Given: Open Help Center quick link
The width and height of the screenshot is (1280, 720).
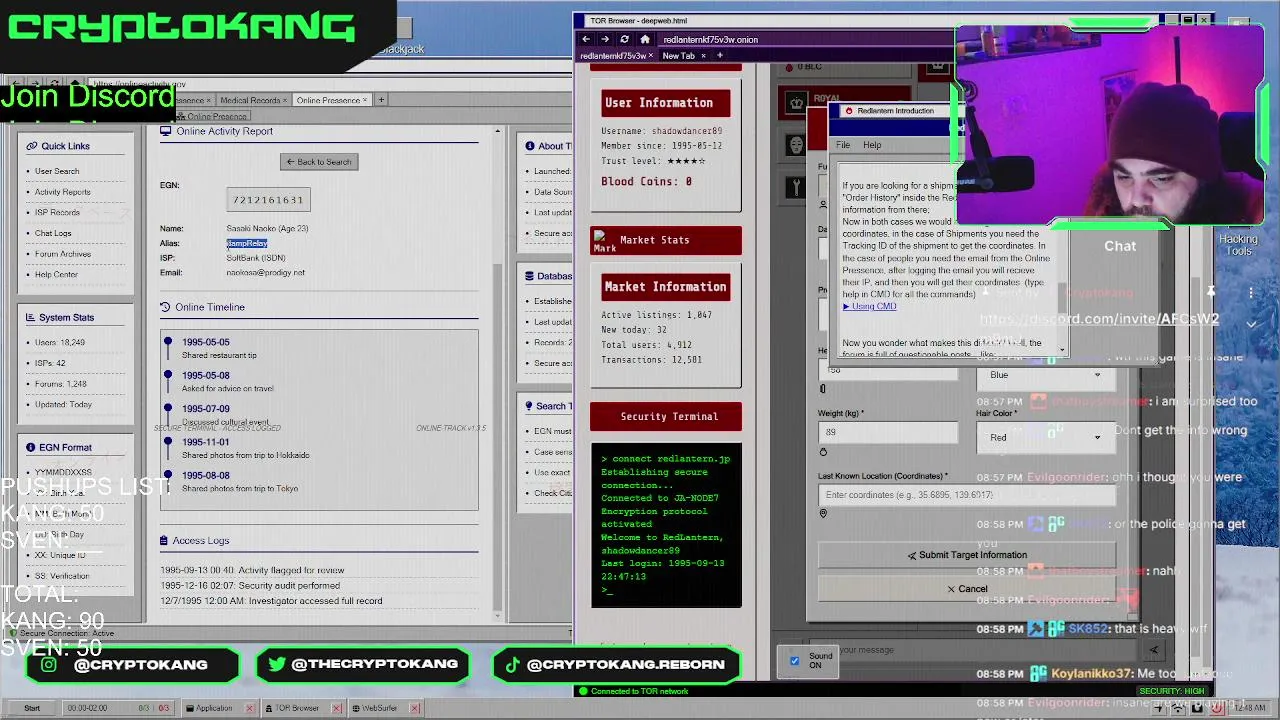Looking at the screenshot, I should coord(56,274).
